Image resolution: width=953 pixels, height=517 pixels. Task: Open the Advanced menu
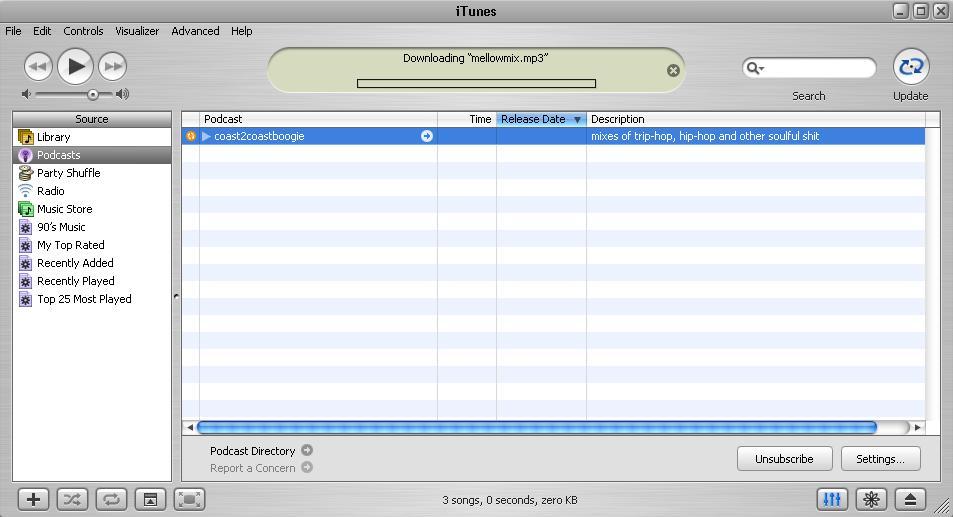(x=195, y=31)
